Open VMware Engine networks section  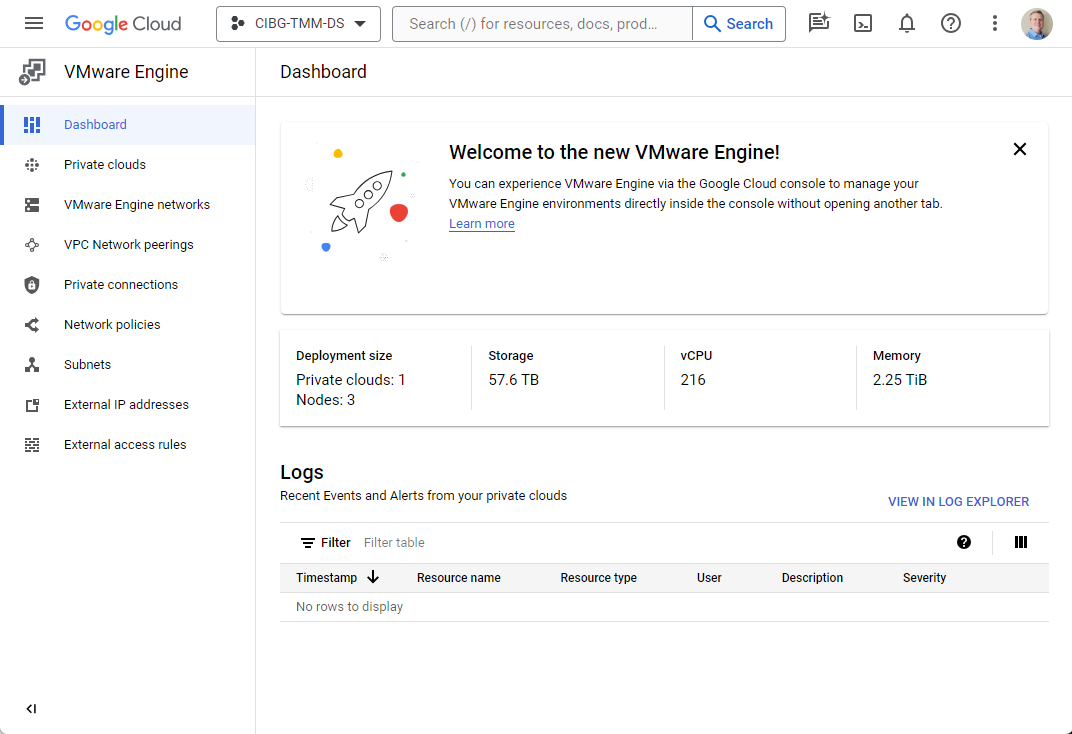pyautogui.click(x=137, y=205)
